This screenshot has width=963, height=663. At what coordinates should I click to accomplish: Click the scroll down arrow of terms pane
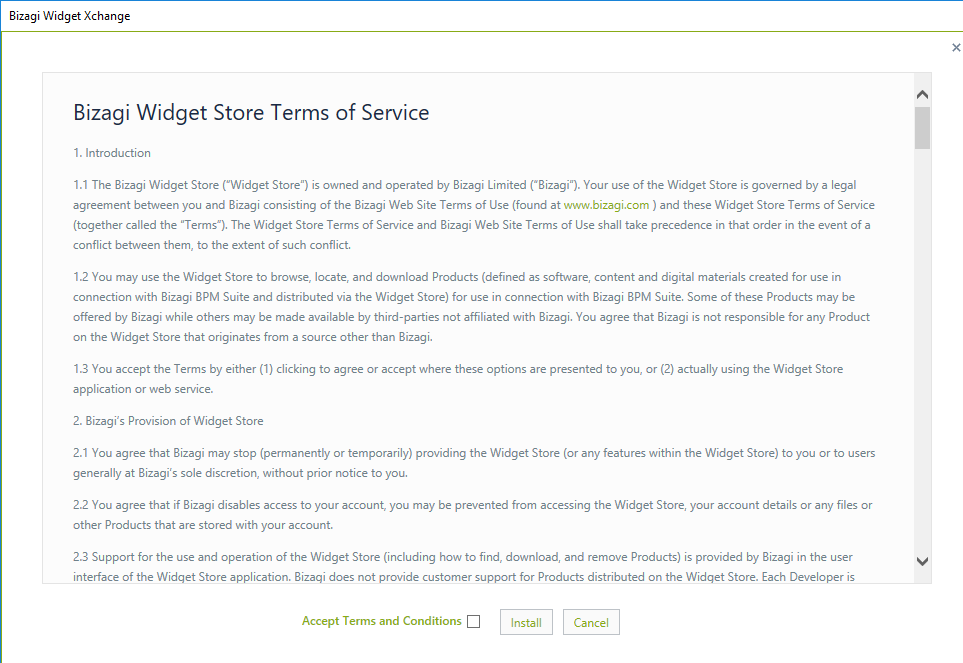click(x=922, y=561)
